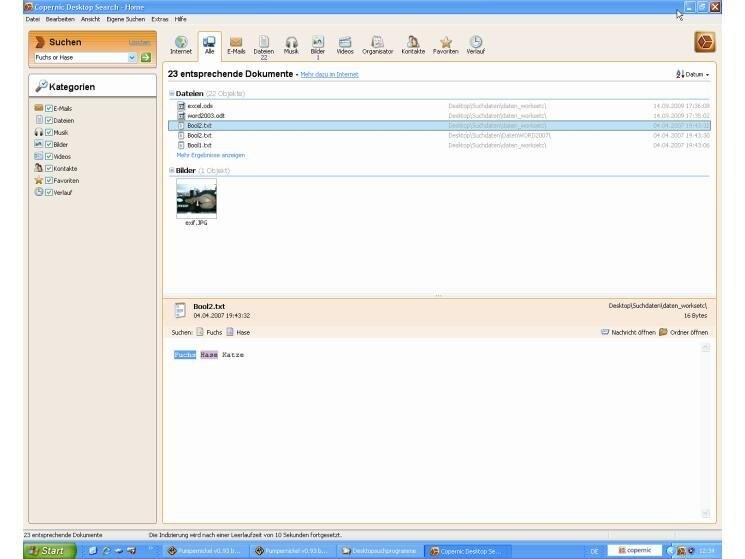Viewport: 745px width, 559px height.
Task: Select the excel.ods result row
Action: point(439,106)
